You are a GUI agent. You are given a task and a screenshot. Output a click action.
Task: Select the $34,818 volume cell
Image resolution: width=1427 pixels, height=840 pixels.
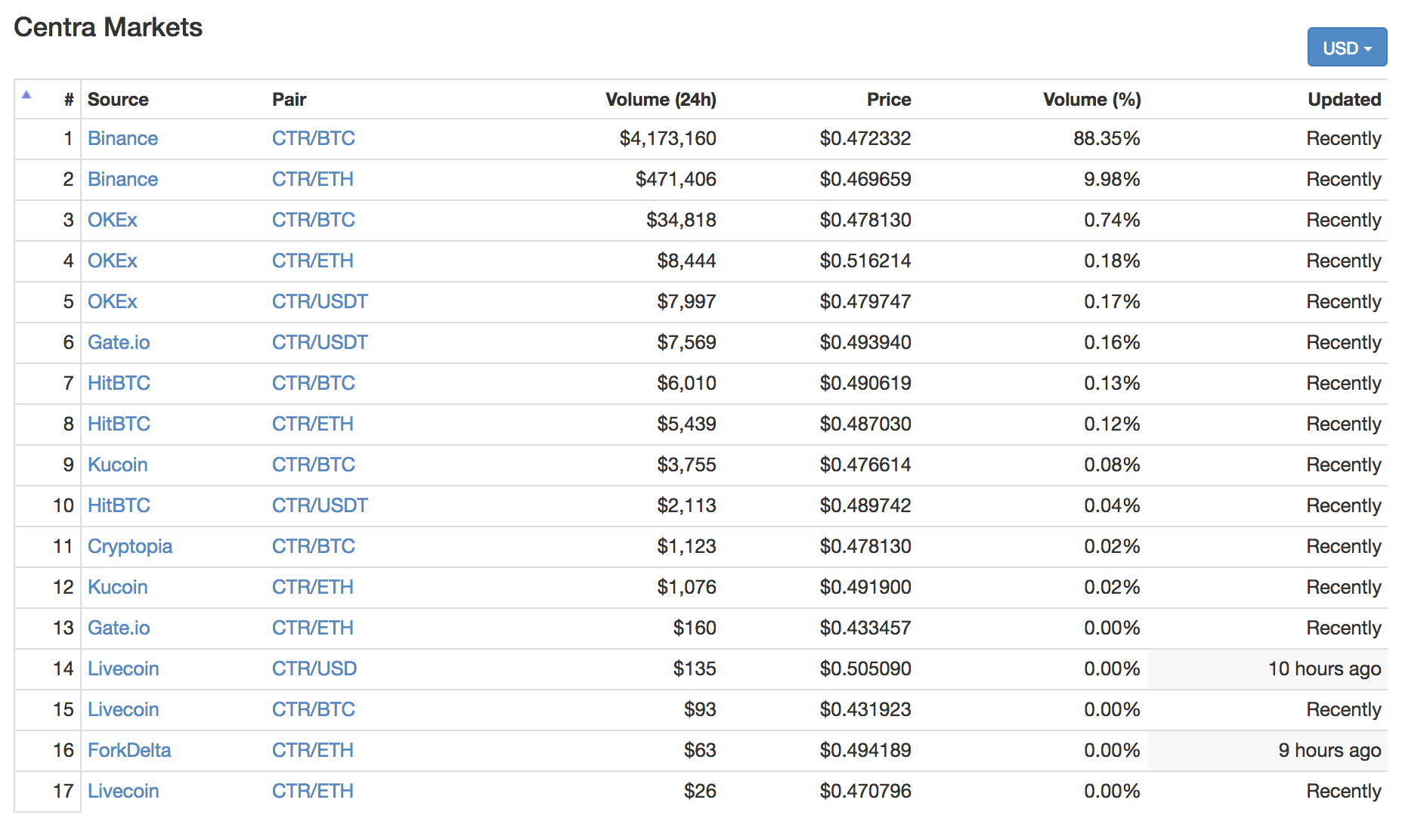(681, 220)
